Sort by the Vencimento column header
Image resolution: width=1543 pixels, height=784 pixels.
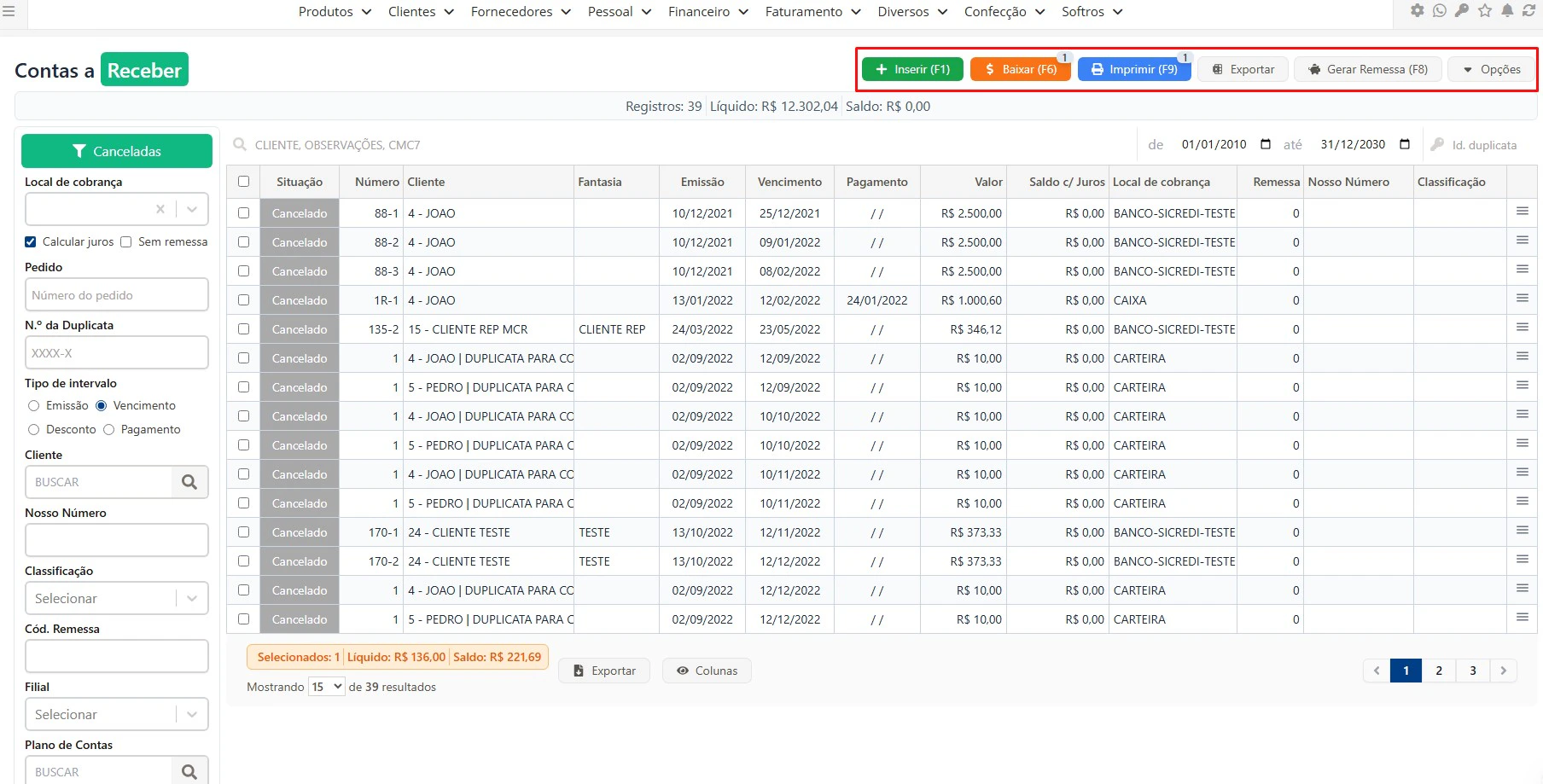click(x=789, y=182)
